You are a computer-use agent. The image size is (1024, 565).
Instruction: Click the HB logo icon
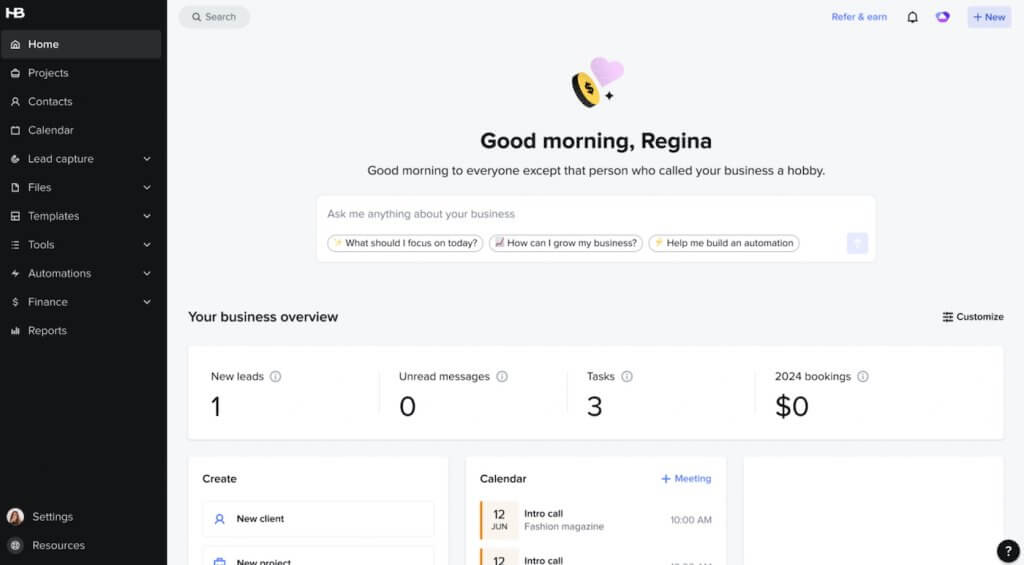(14, 12)
